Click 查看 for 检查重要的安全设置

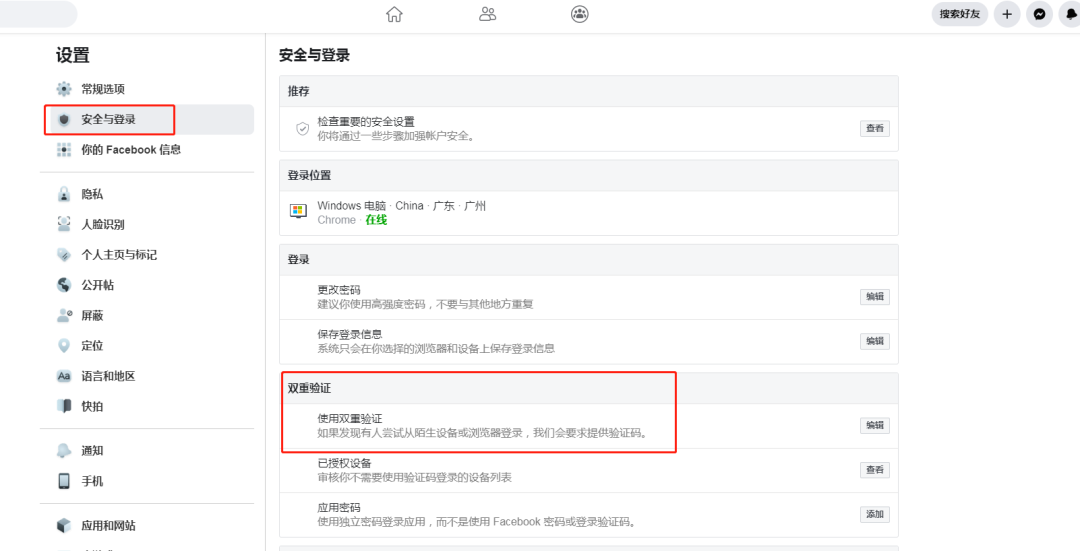pos(875,128)
